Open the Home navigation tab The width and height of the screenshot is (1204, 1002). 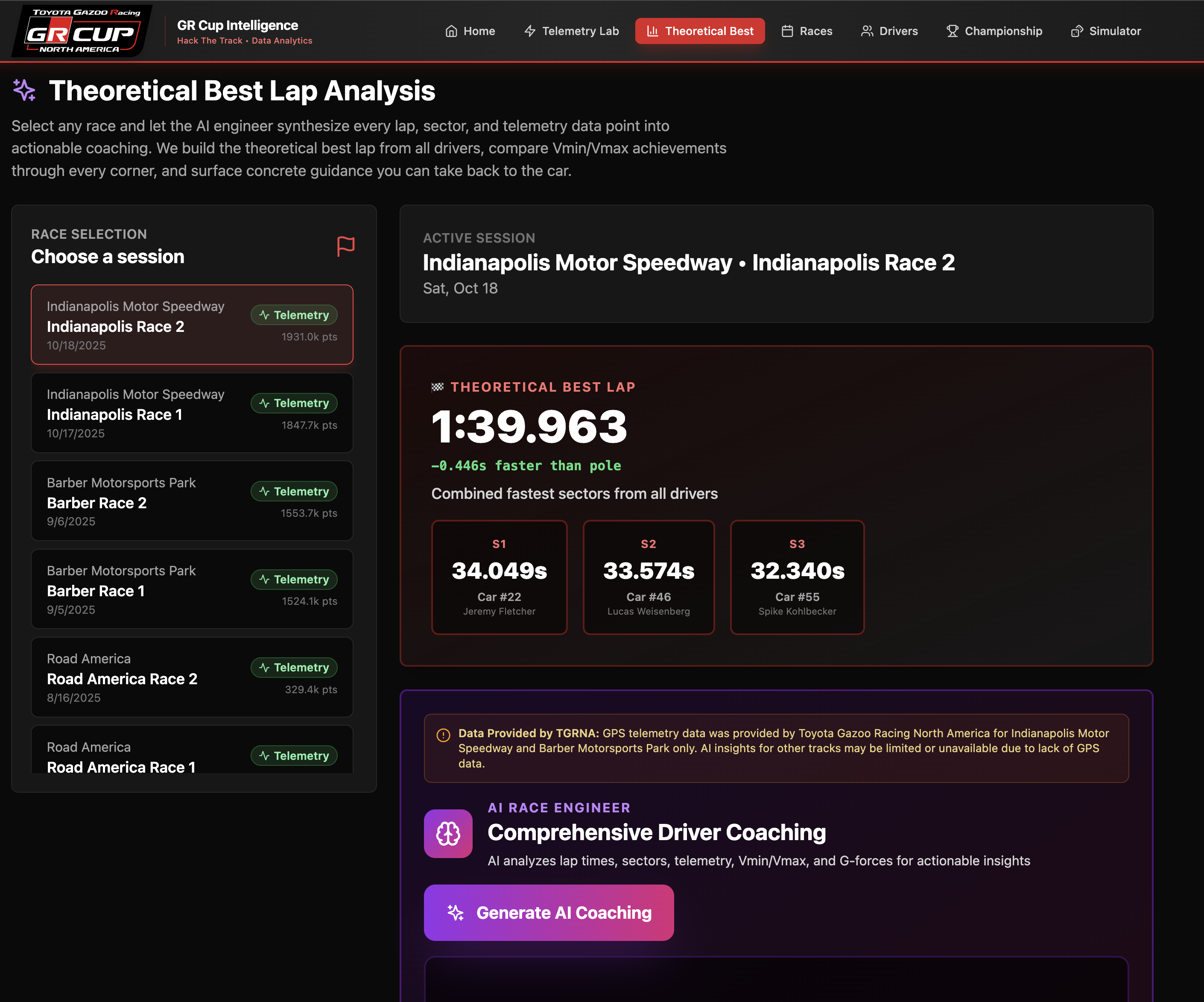470,31
